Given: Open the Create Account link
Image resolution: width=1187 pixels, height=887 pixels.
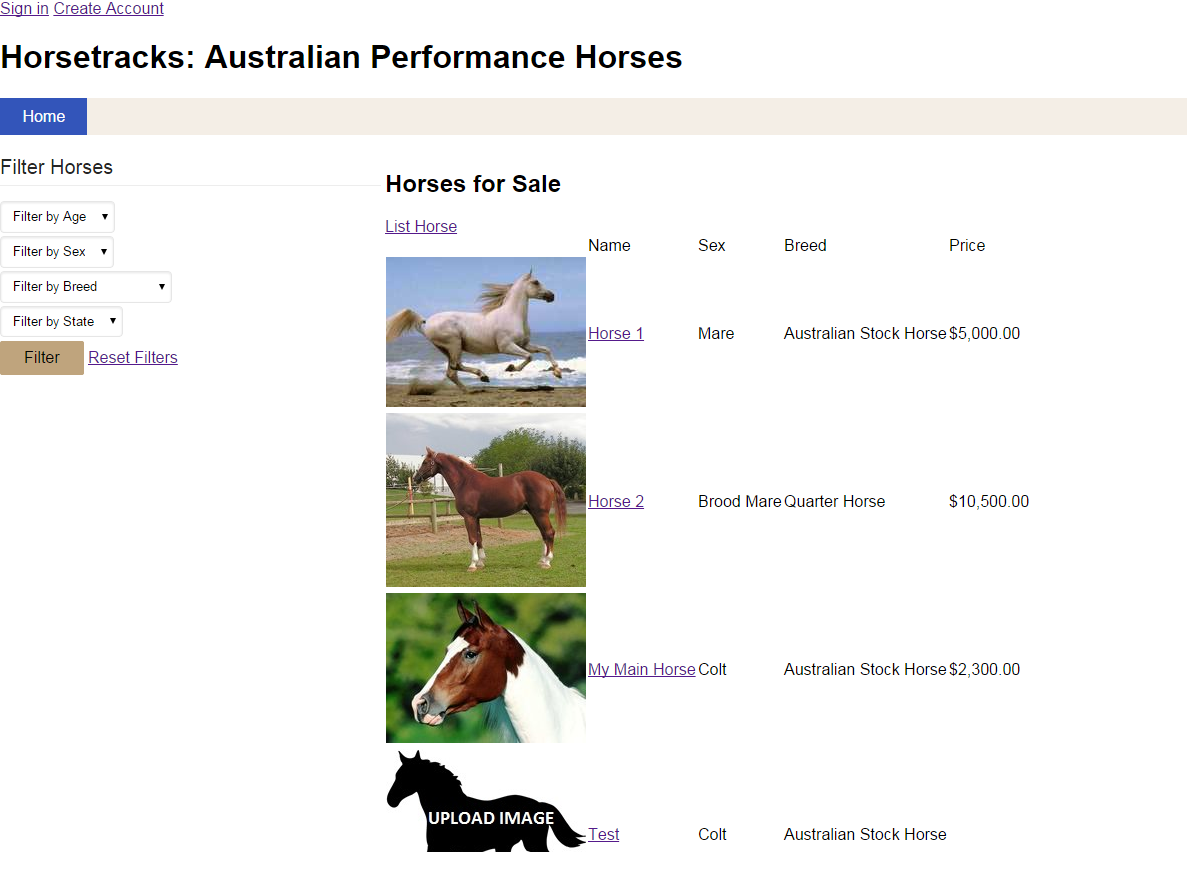Looking at the screenshot, I should (x=108, y=9).
